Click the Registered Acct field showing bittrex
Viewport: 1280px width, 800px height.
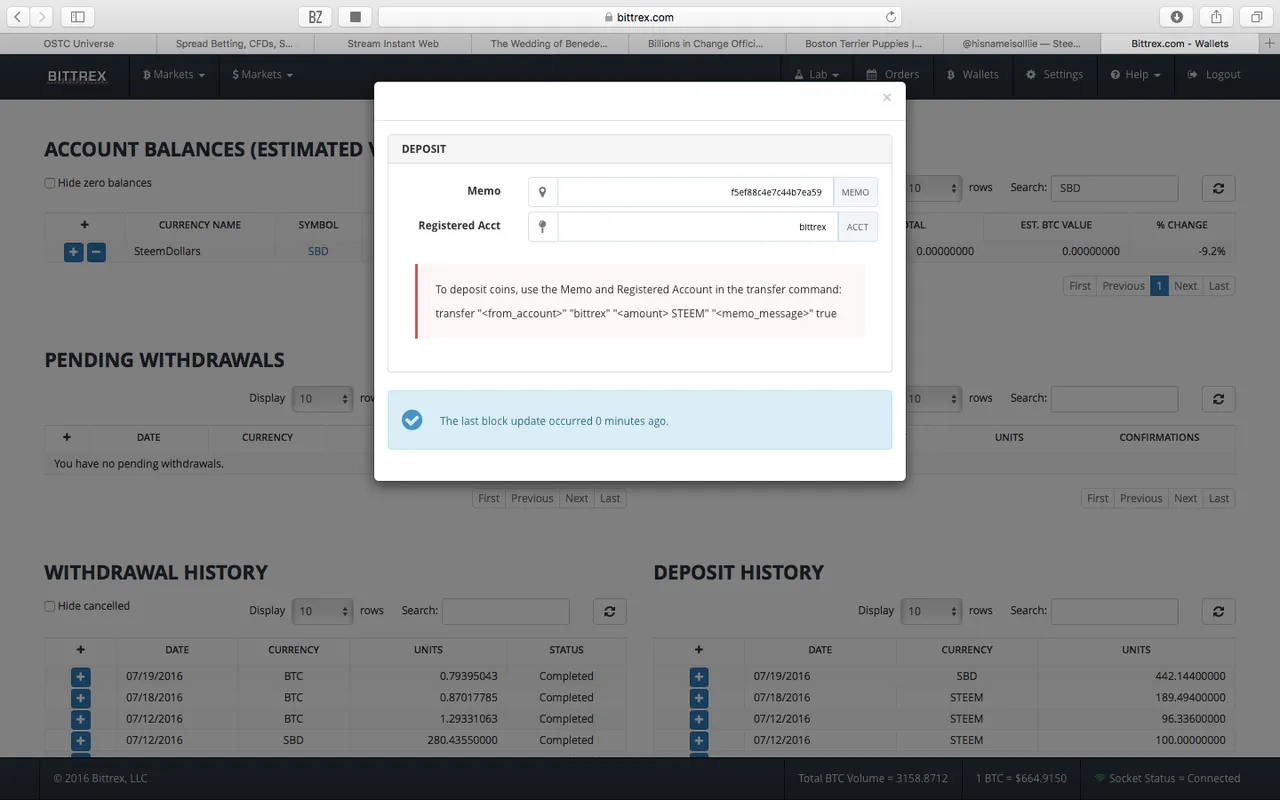pos(697,227)
